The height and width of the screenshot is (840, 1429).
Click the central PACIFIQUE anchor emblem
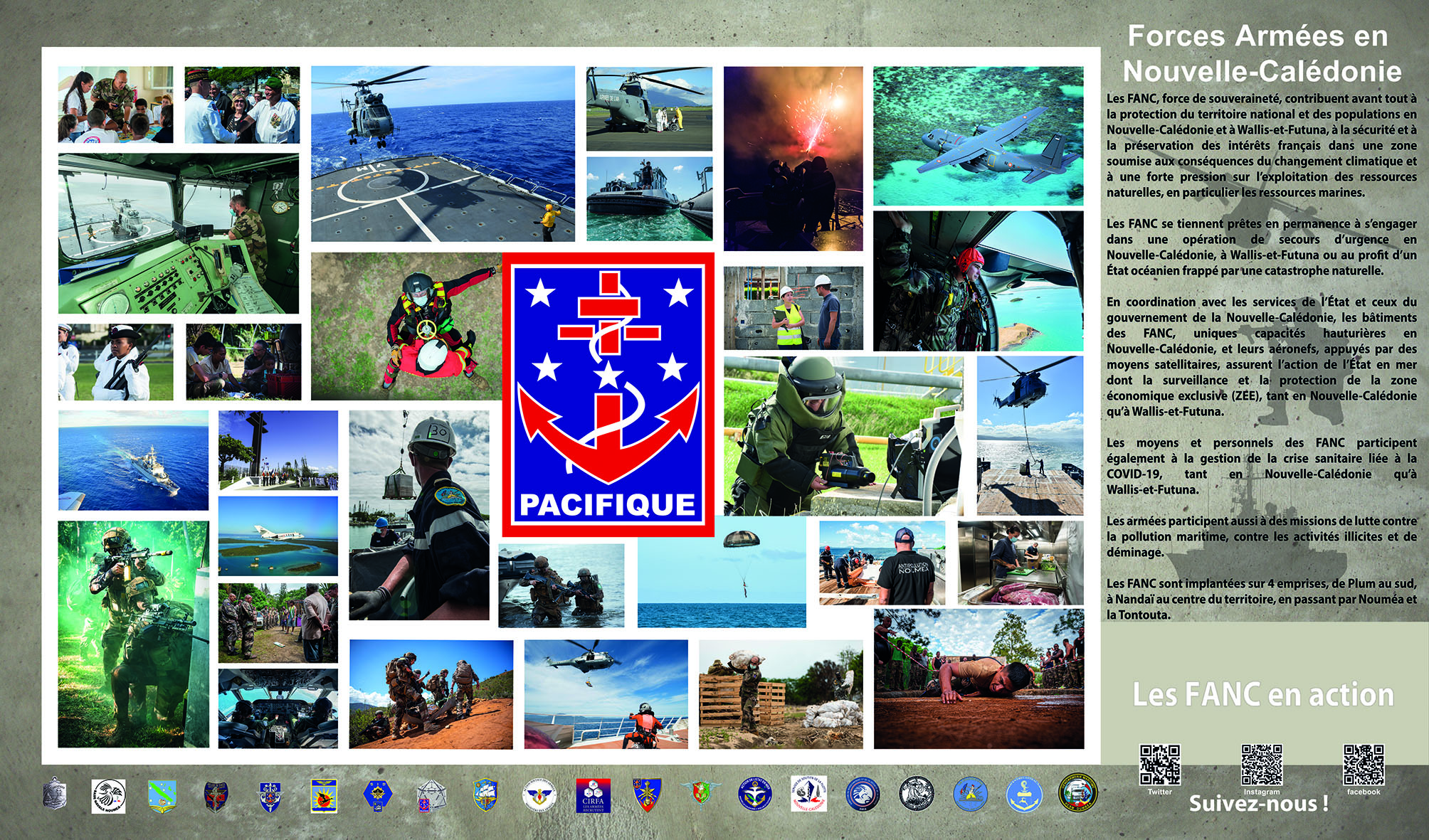point(608,394)
